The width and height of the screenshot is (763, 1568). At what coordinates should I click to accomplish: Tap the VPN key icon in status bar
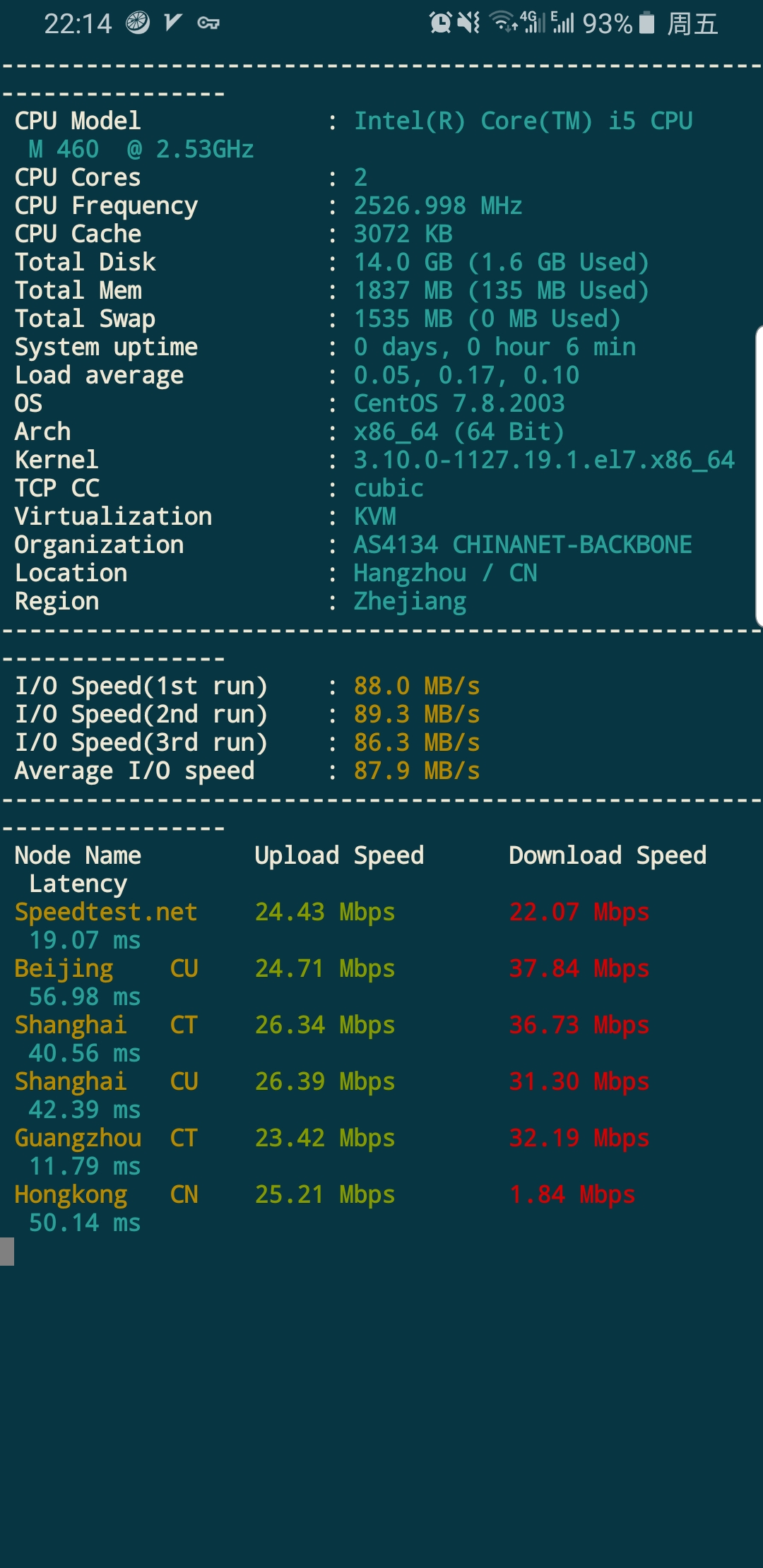[x=208, y=23]
